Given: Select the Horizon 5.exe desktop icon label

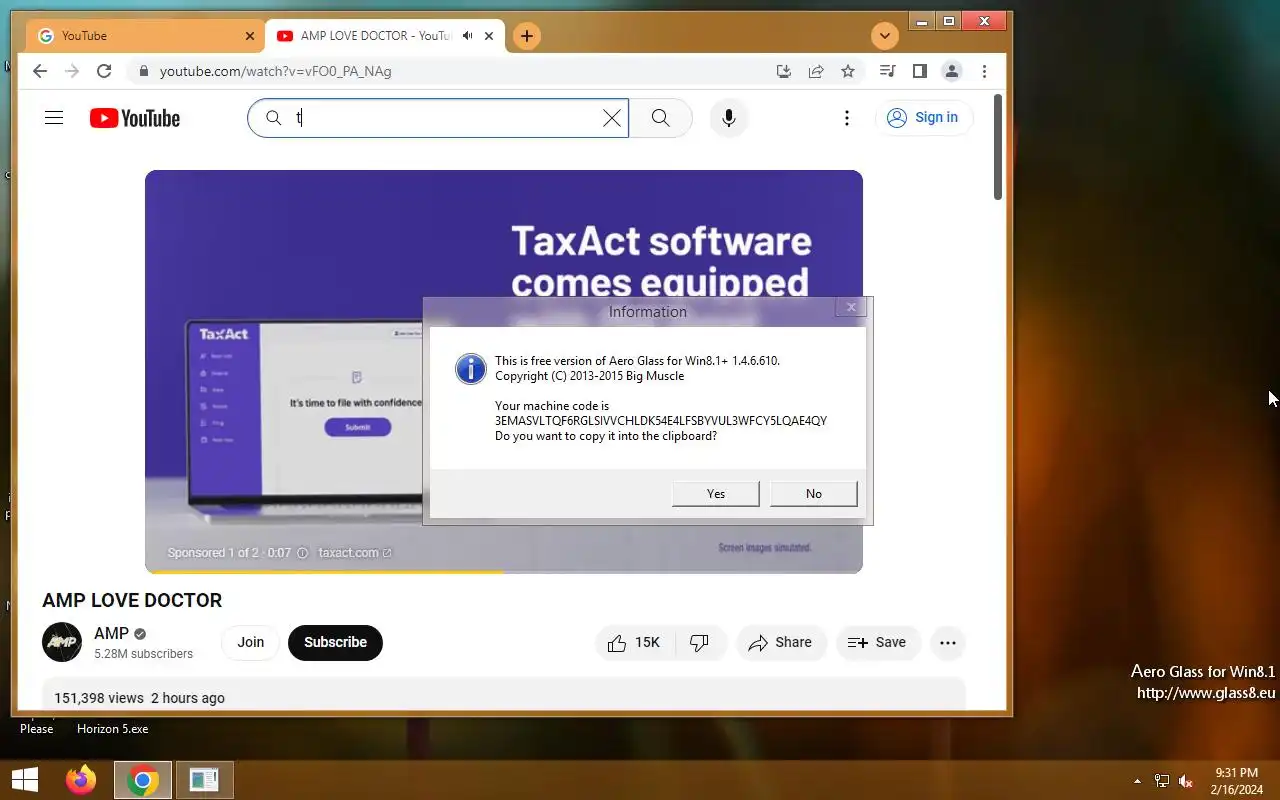Looking at the screenshot, I should [x=112, y=729].
